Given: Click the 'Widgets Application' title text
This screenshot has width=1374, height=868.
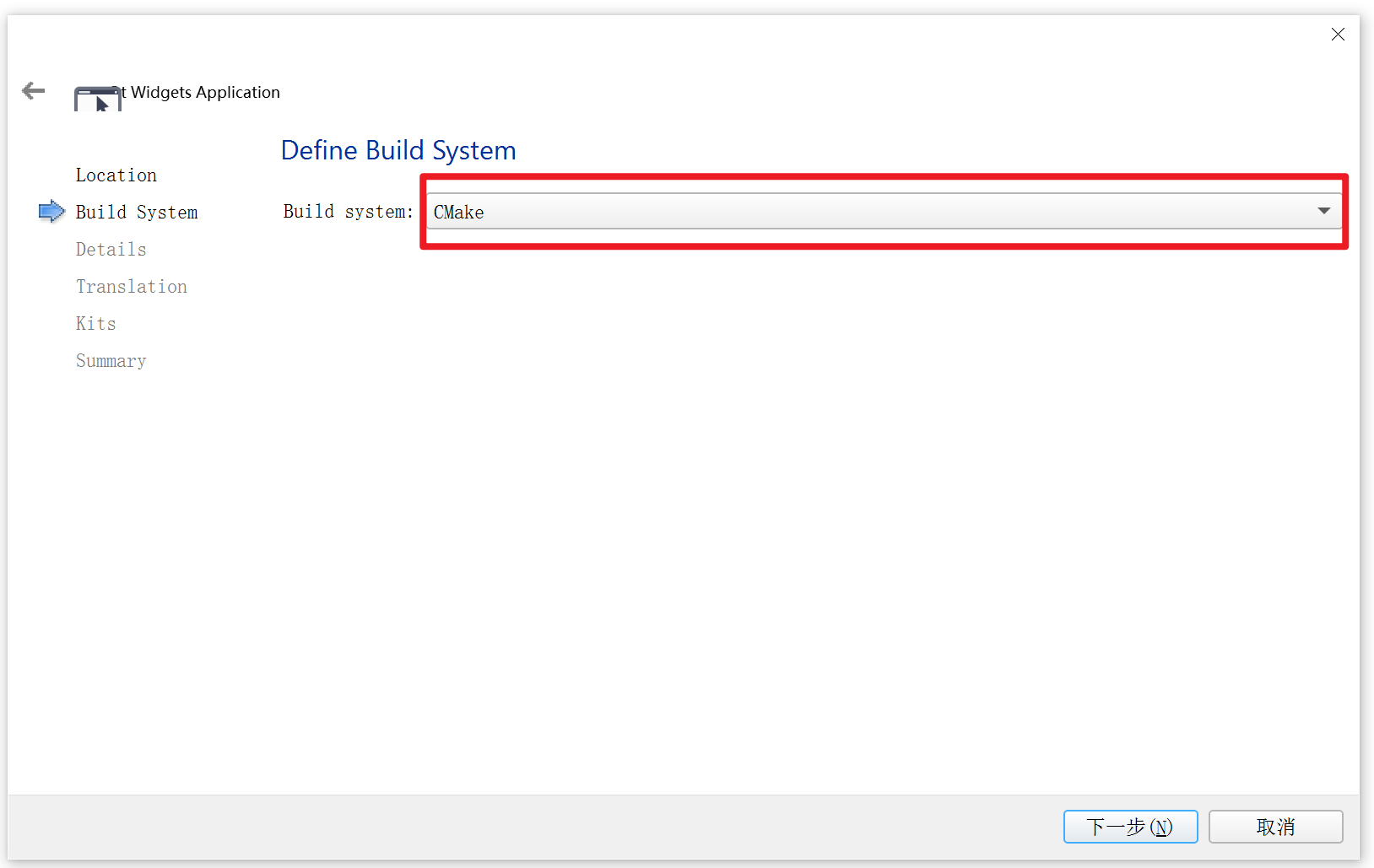Looking at the screenshot, I should tap(205, 92).
